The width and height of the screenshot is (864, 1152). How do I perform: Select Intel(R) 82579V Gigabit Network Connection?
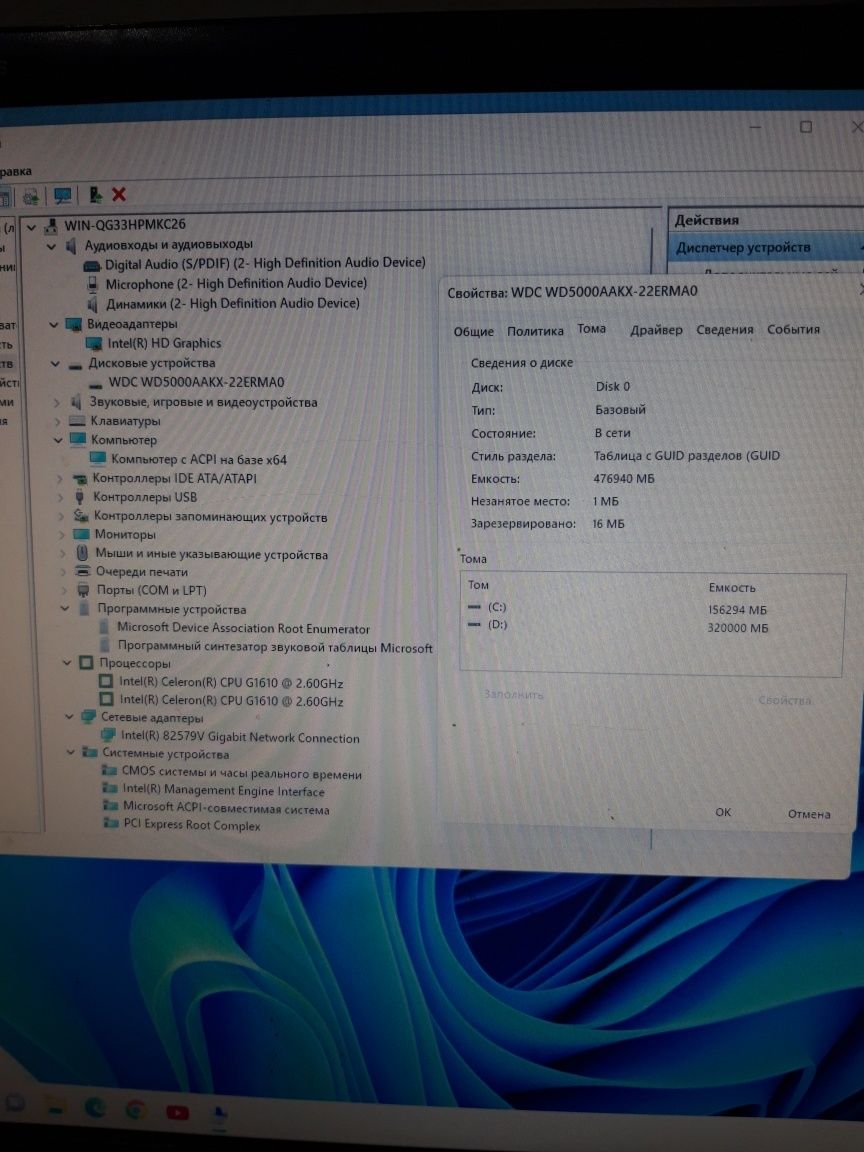(240, 738)
